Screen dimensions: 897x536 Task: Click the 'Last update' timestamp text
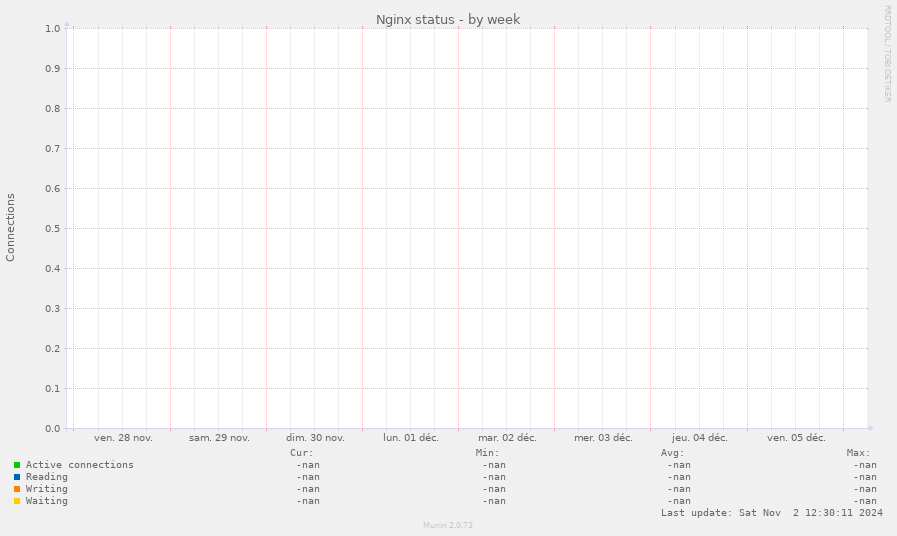coord(772,513)
